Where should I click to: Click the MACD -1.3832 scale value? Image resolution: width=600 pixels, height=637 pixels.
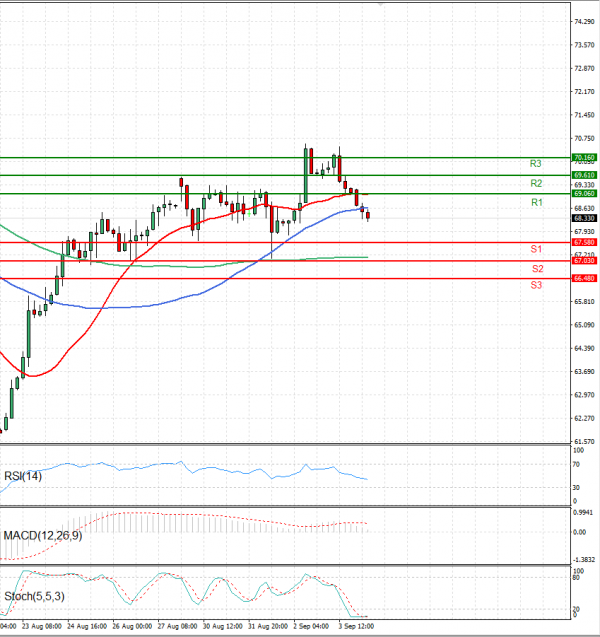pyautogui.click(x=583, y=559)
